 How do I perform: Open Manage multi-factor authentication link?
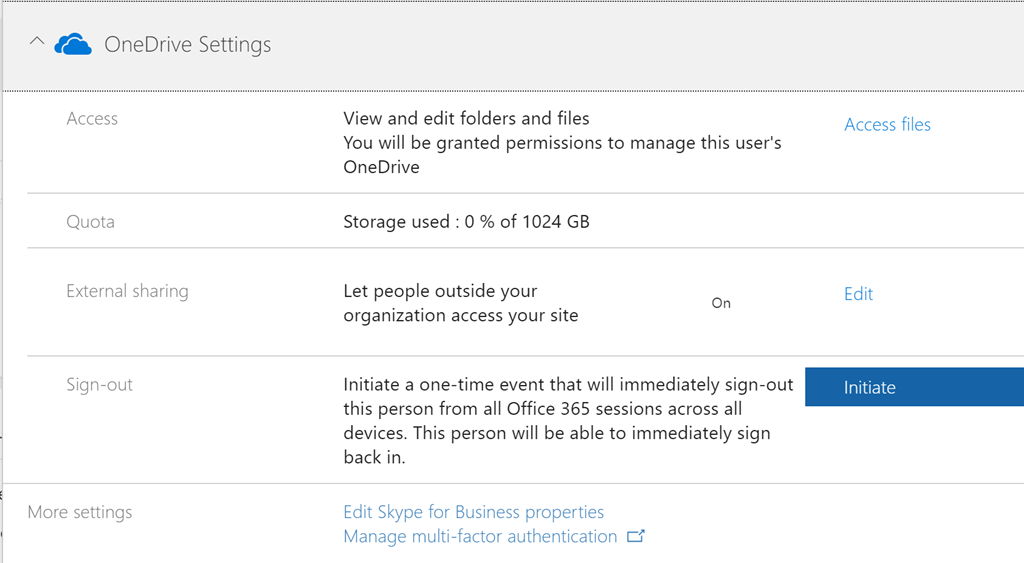480,536
